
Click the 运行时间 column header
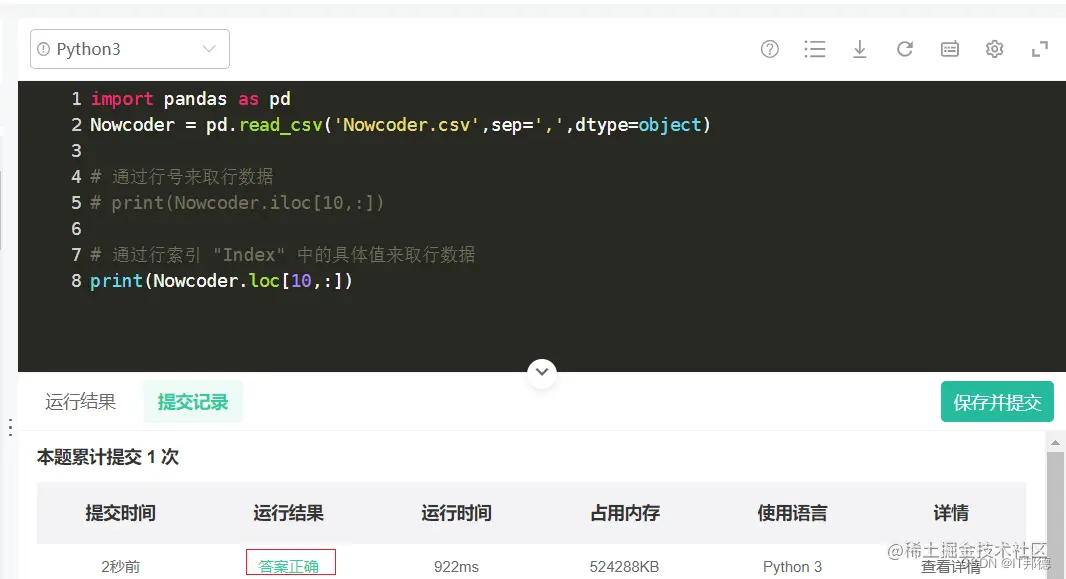point(456,513)
